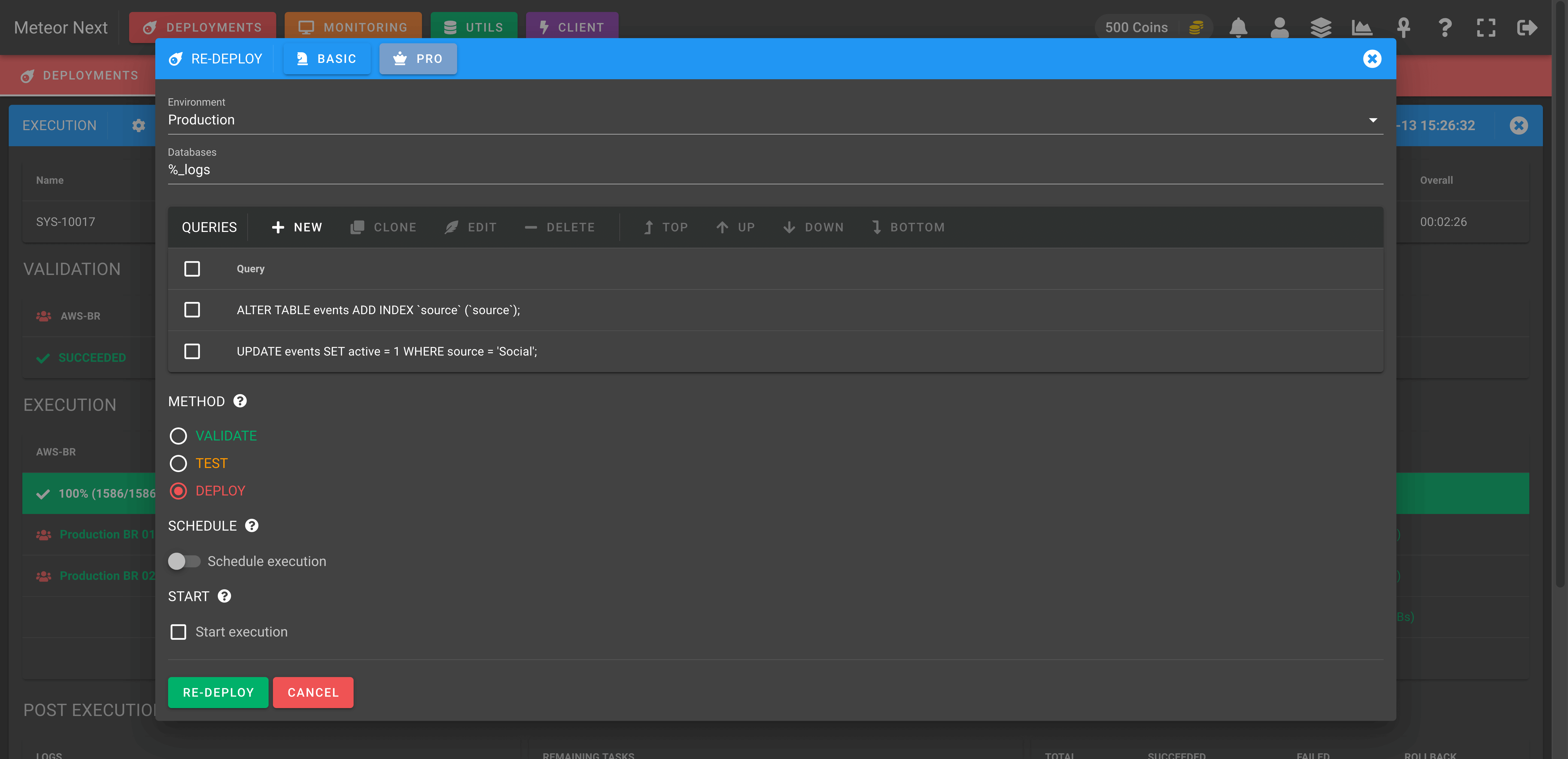Viewport: 1568px width, 759px height.
Task: Click the Production BR 01 group icon
Action: pos(43,535)
